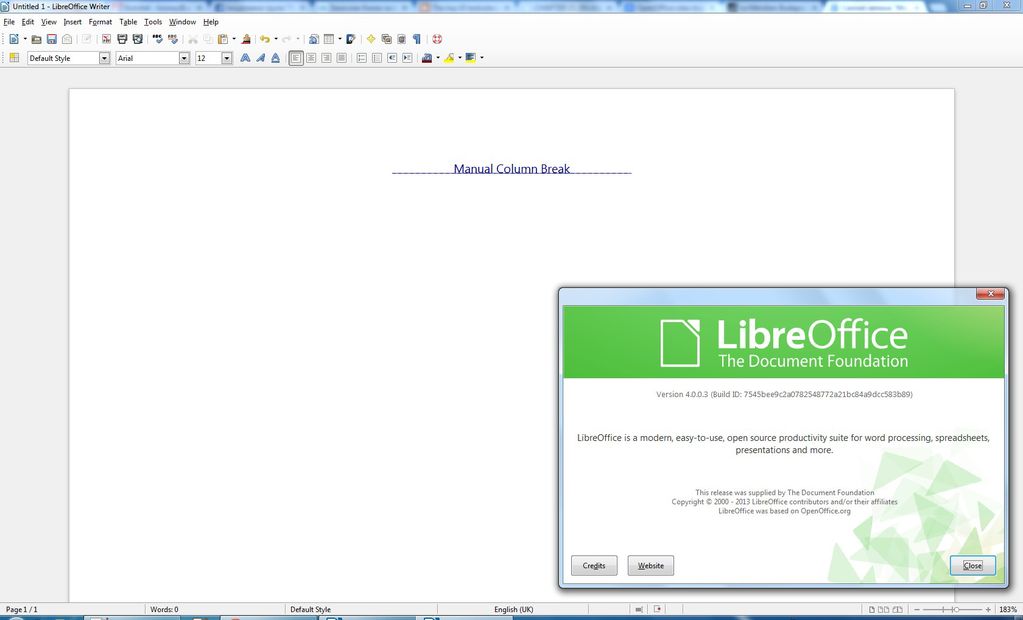The image size is (1023, 620).
Task: Open the Tools menu
Action: tap(153, 22)
